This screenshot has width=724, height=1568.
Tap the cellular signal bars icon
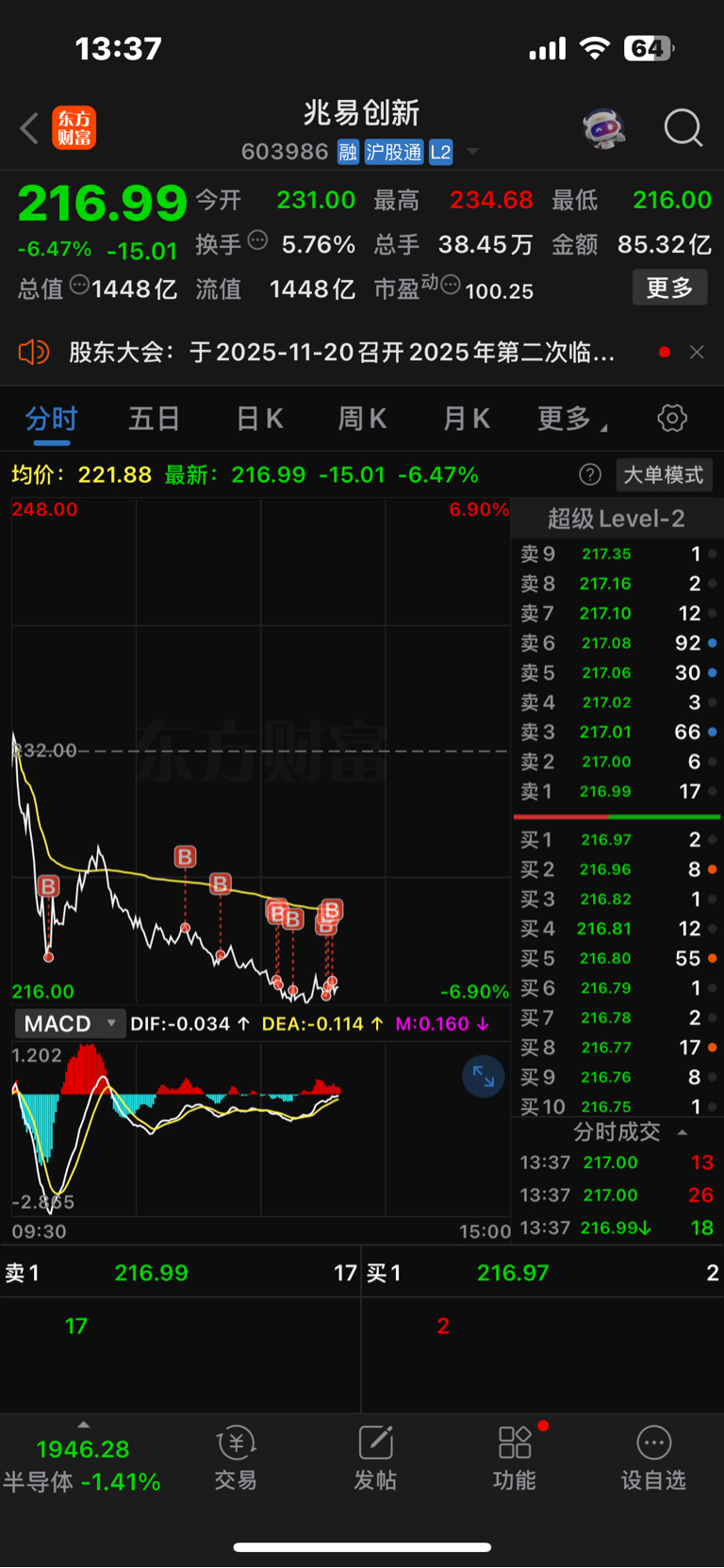(548, 49)
